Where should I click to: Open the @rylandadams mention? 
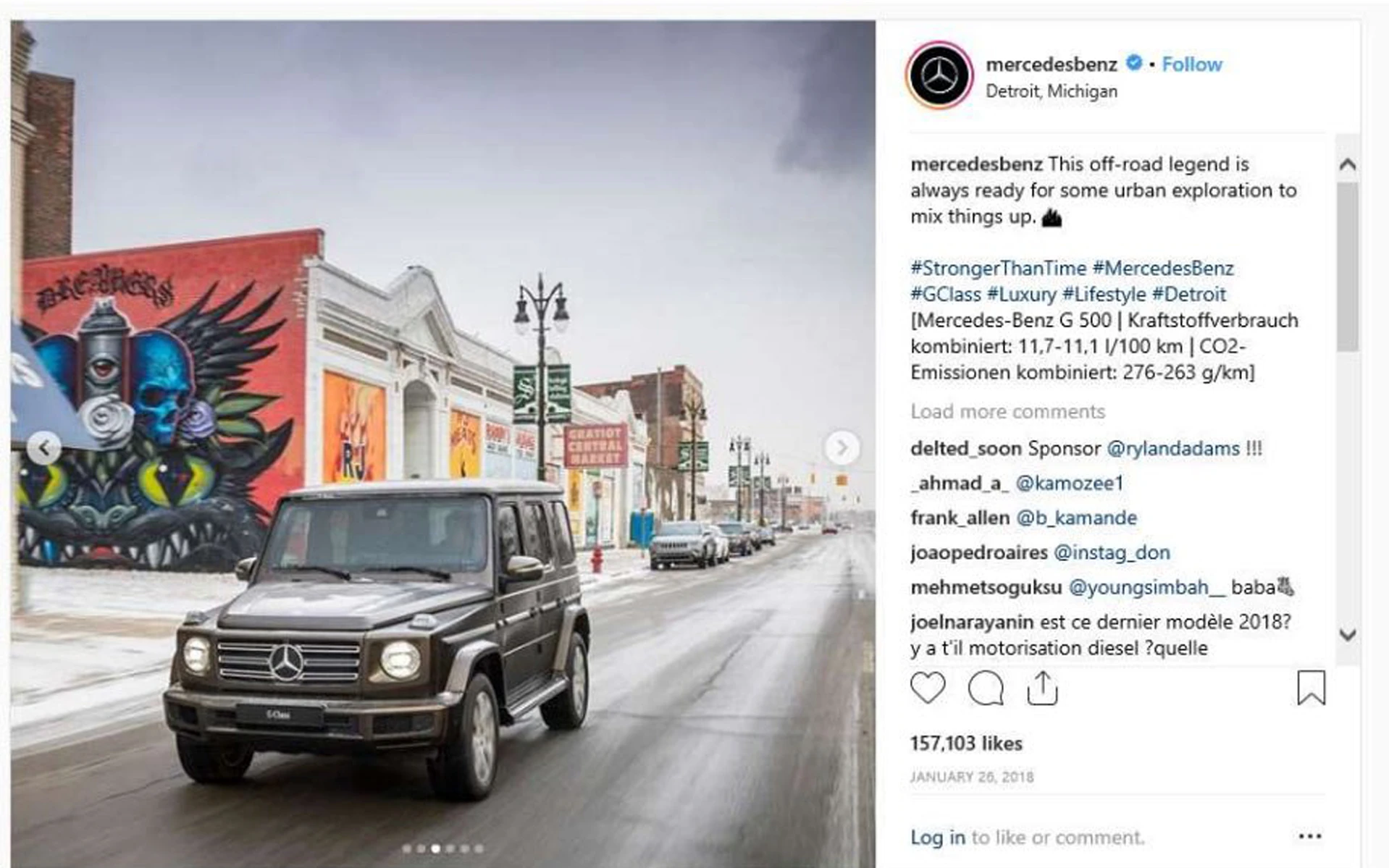1173,449
